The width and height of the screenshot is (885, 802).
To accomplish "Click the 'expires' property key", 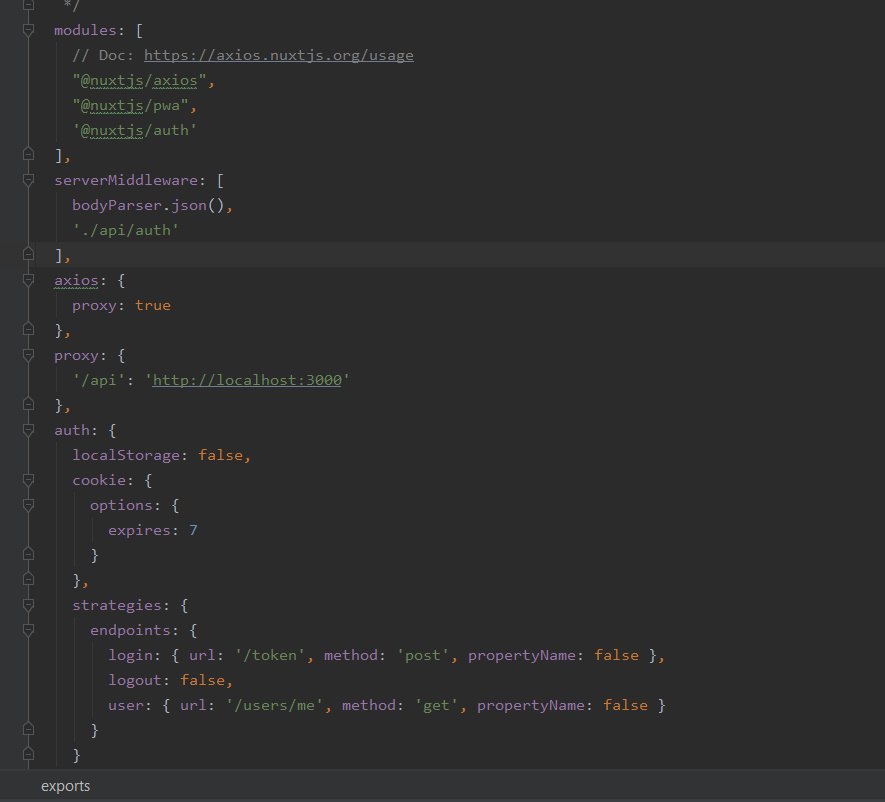I will coord(139,530).
